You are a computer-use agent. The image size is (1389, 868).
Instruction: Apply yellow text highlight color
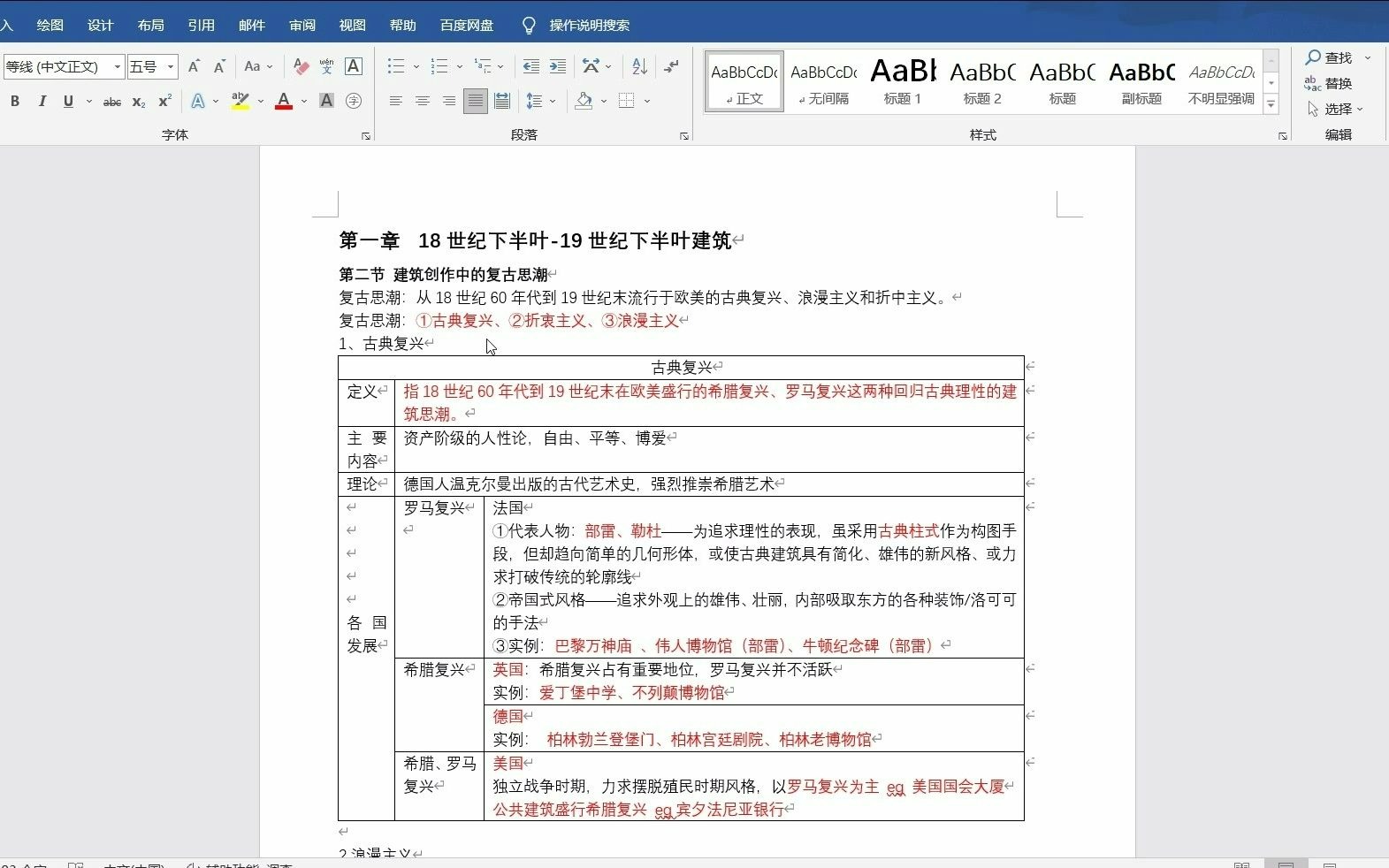pos(240,102)
